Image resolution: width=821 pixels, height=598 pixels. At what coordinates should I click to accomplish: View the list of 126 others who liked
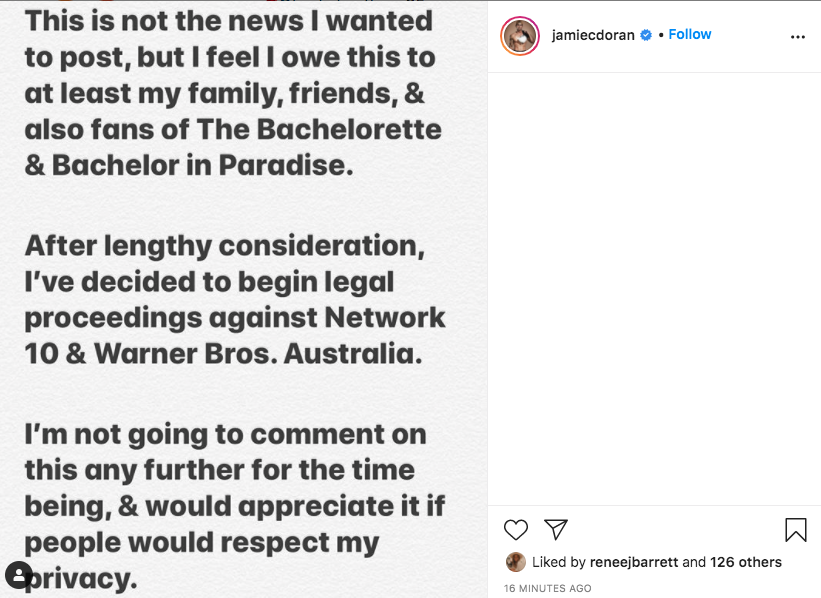point(746,562)
